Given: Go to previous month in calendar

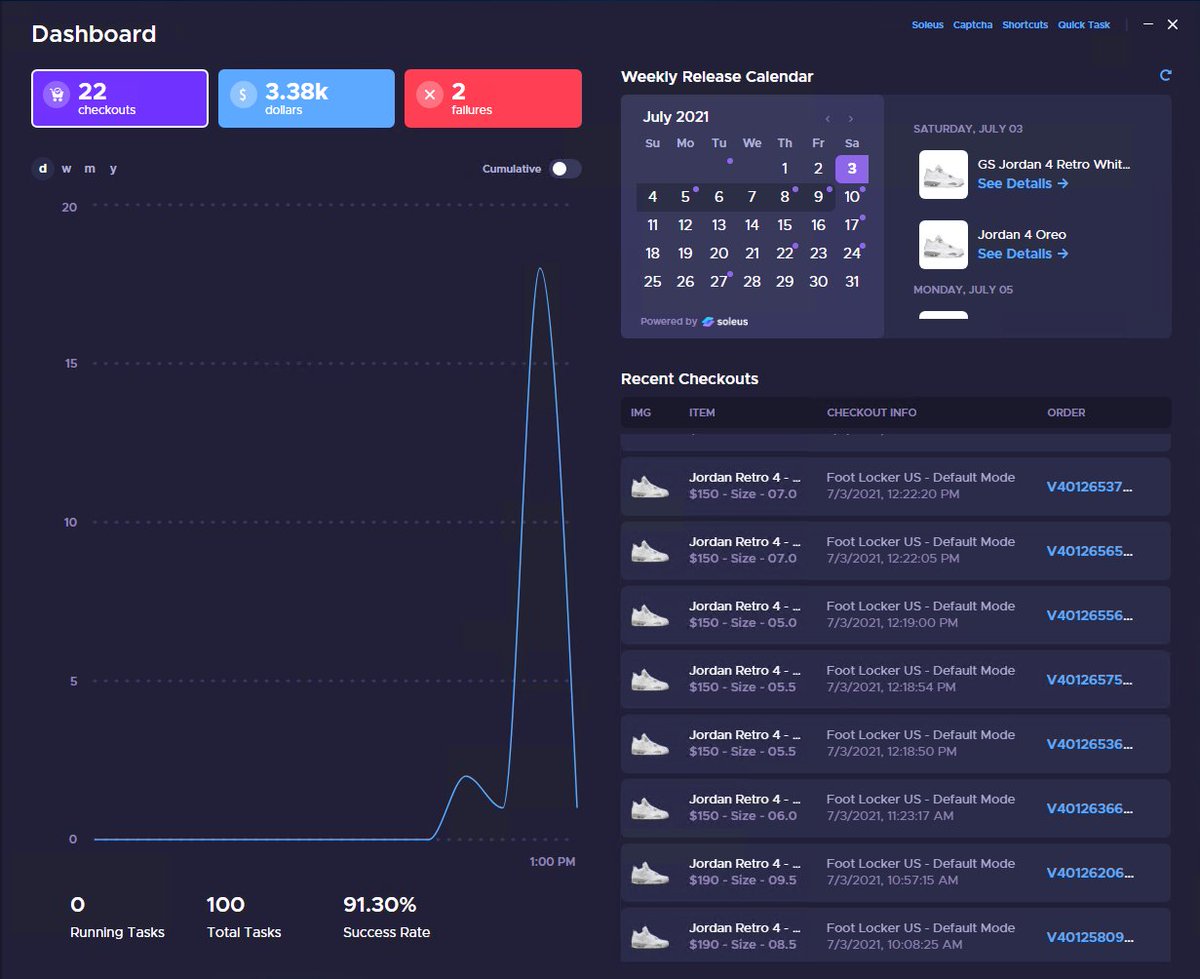Looking at the screenshot, I should [828, 119].
